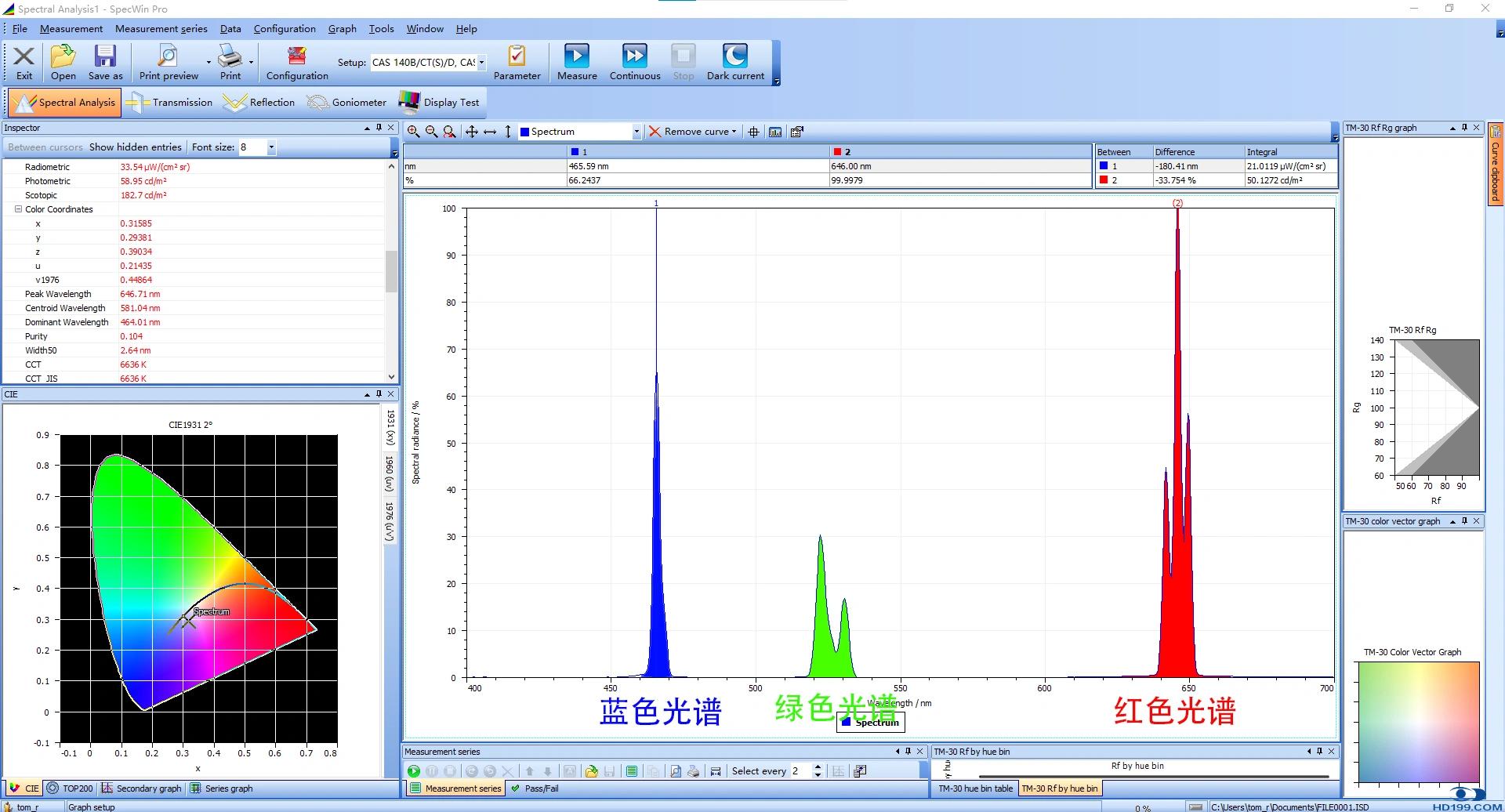Click the Measure button in the toolbar
The height and width of the screenshot is (812, 1505).
pos(577,62)
